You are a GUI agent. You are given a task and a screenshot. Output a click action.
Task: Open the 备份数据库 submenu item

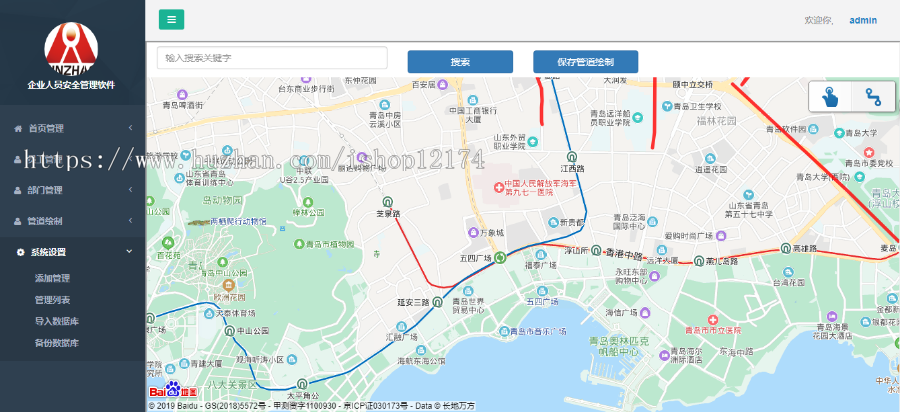pyautogui.click(x=57, y=343)
